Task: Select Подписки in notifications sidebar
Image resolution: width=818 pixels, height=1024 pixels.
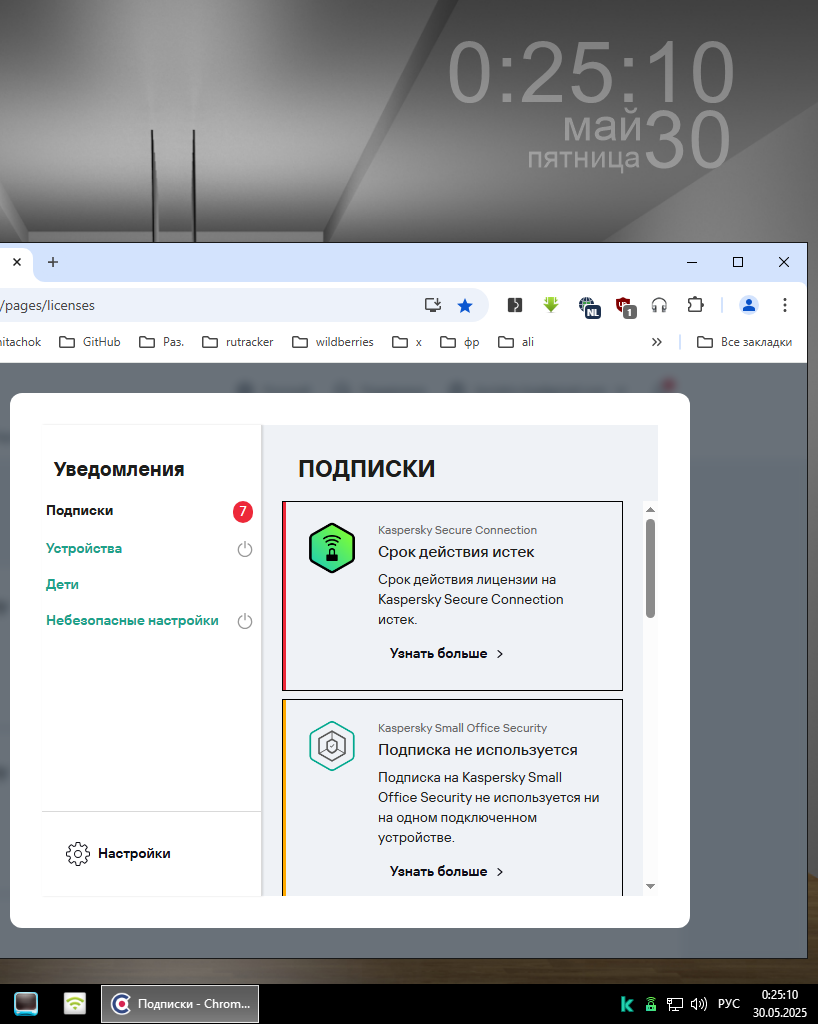Action: (x=80, y=511)
